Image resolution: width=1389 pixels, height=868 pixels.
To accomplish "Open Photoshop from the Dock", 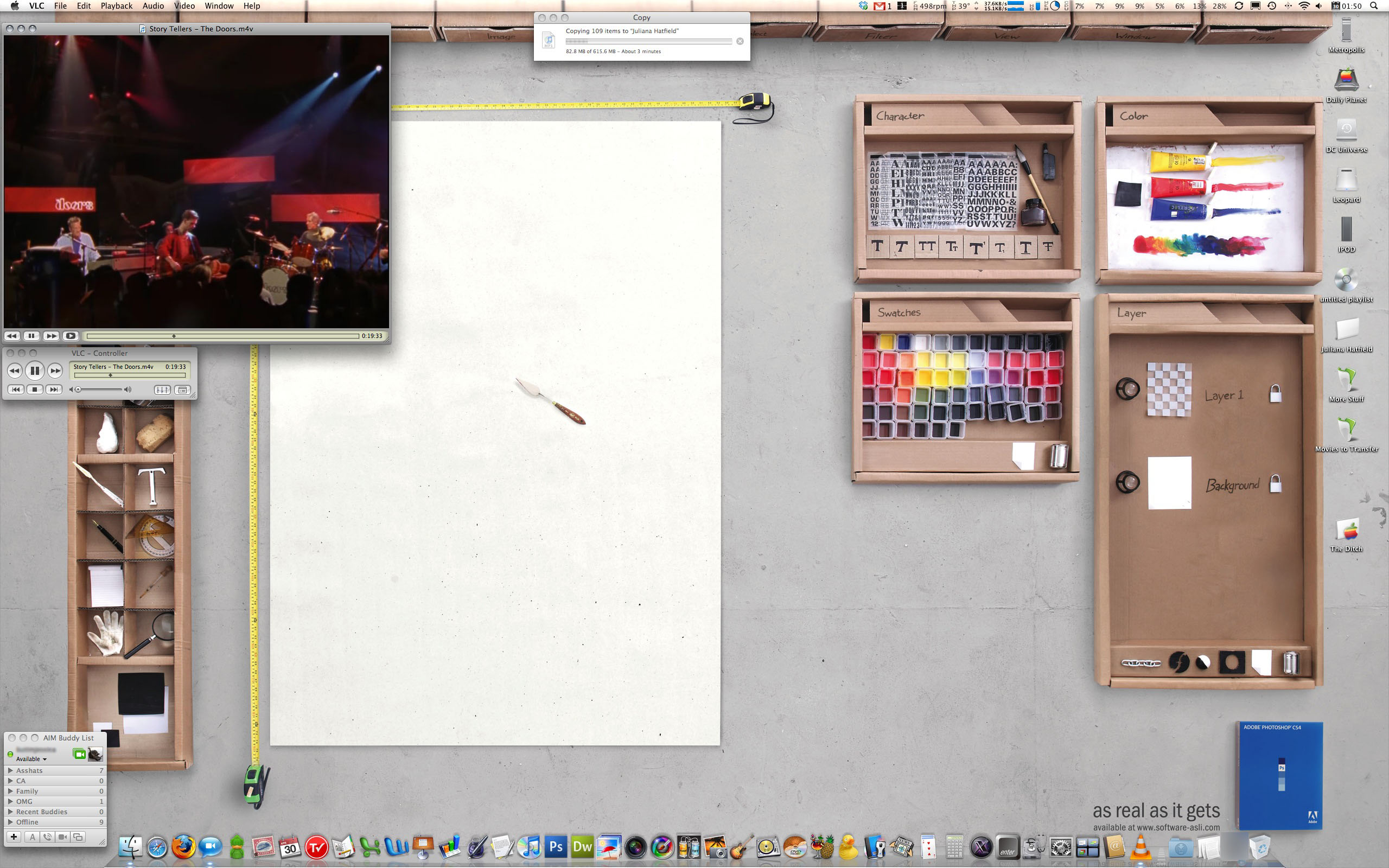I will click(x=556, y=847).
